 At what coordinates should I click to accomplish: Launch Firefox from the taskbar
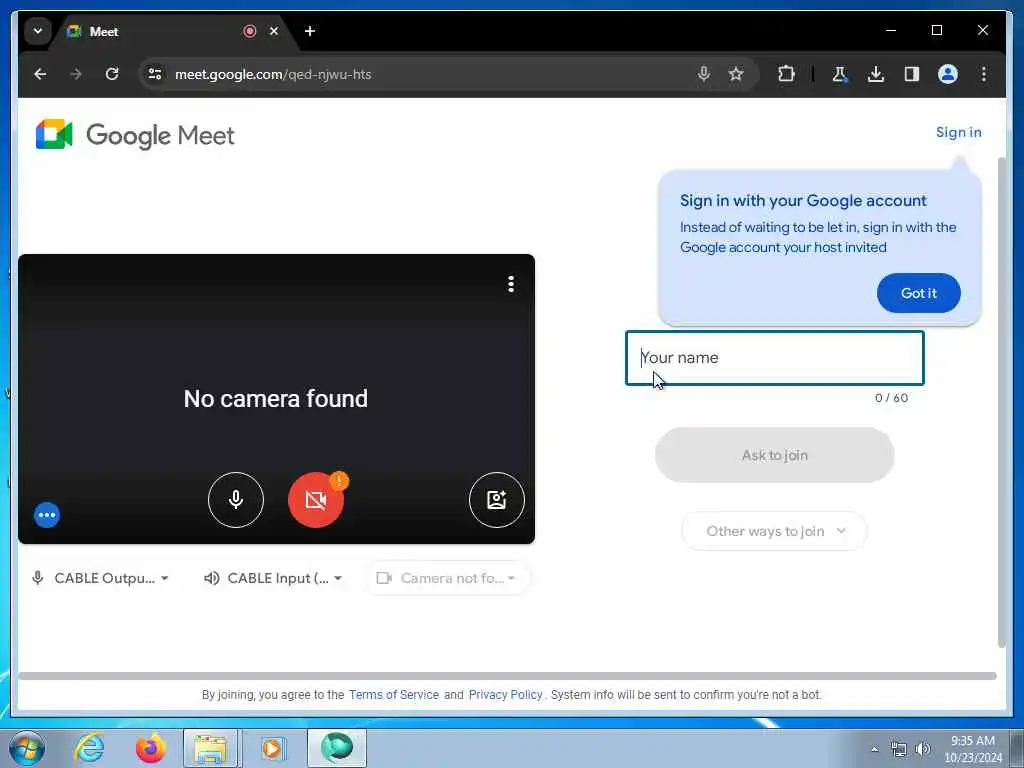point(150,748)
